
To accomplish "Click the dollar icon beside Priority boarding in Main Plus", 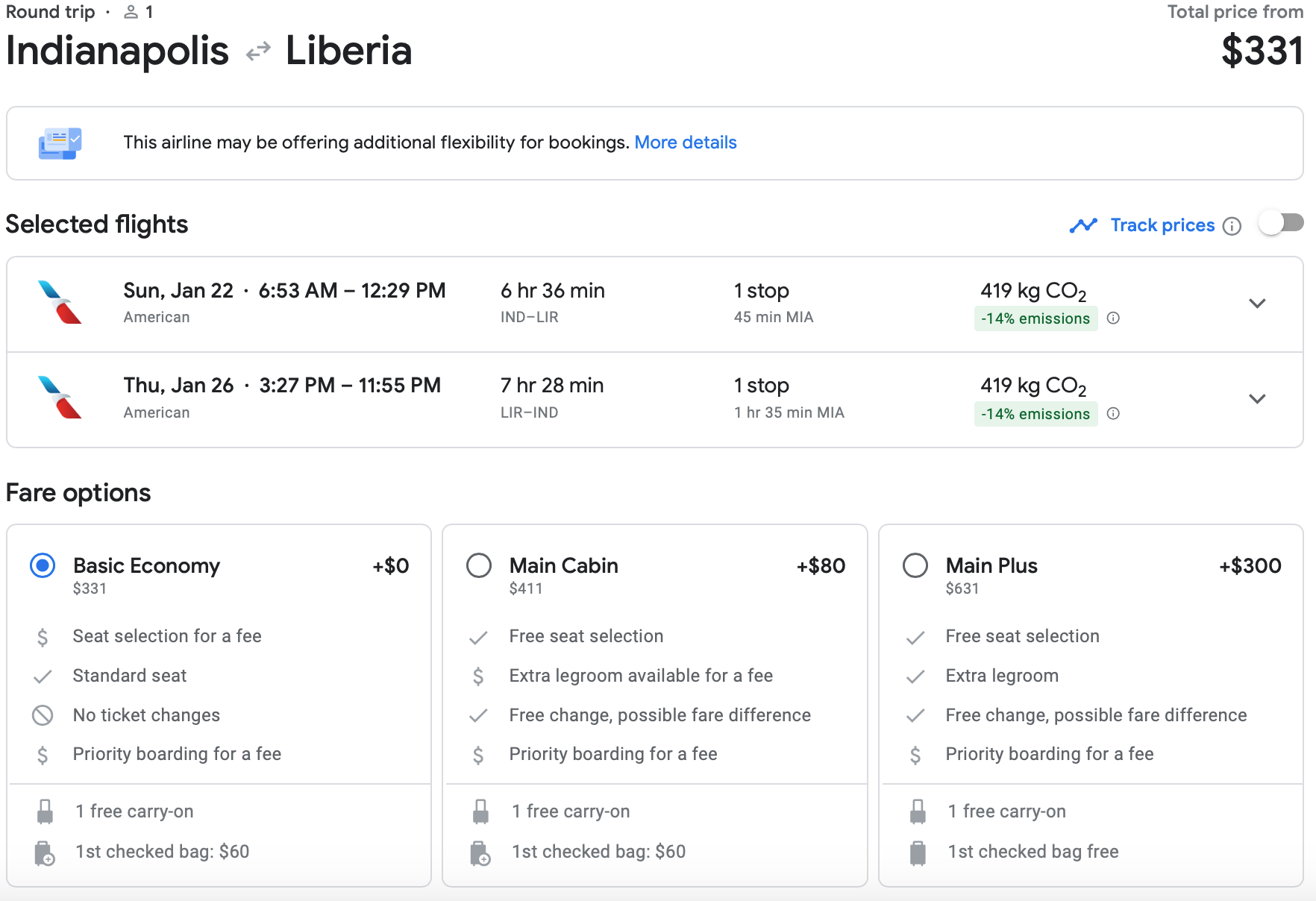I will tap(915, 754).
